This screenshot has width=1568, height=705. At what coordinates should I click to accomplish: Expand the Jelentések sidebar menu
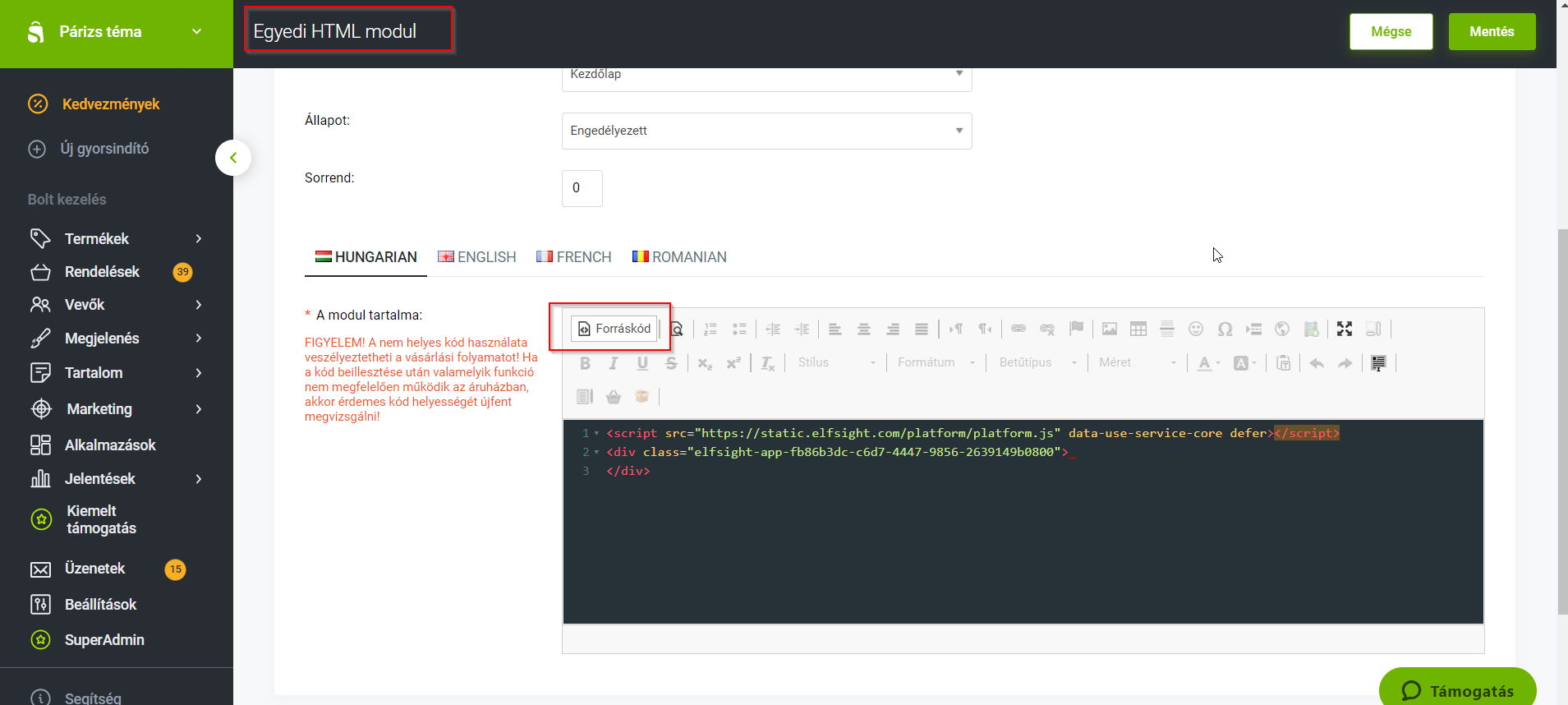coord(199,479)
